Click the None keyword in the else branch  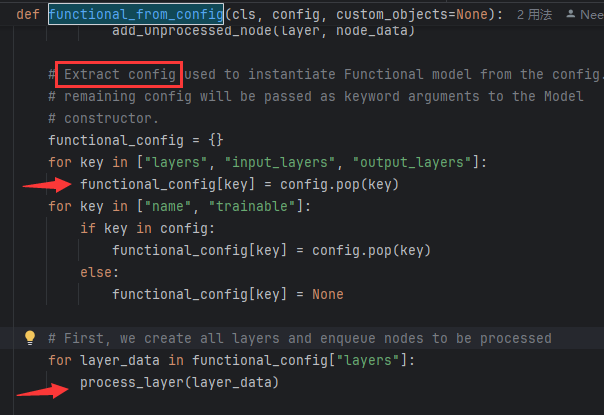[x=327, y=294]
